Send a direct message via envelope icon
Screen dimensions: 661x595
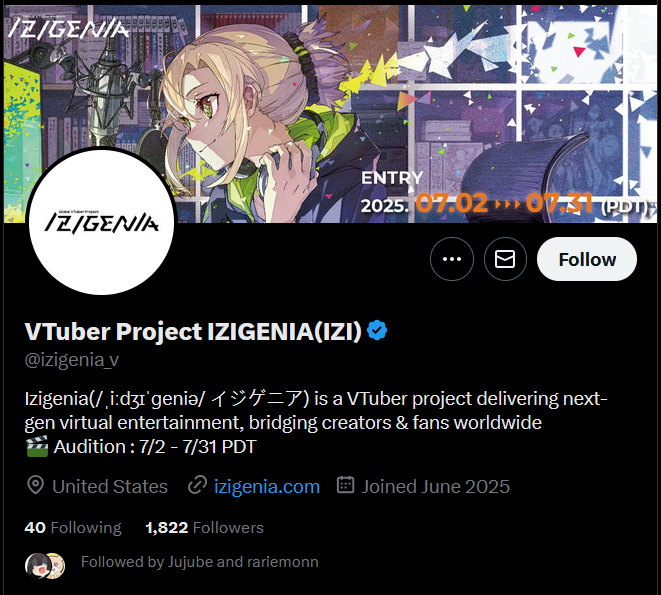click(x=505, y=259)
